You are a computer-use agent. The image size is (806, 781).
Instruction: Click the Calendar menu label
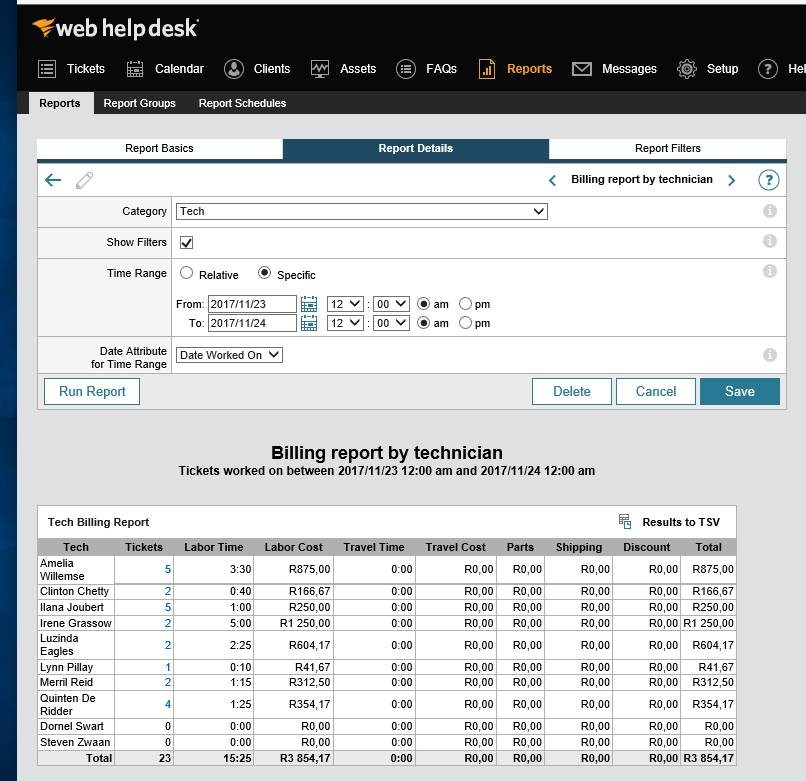pyautogui.click(x=179, y=69)
